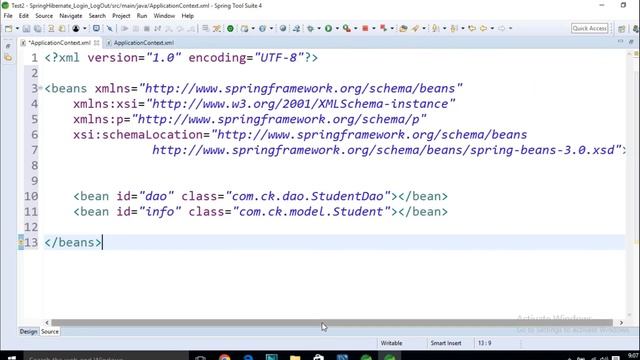This screenshot has width=640, height=360.
Task: Click the com.ck.dao.StudentDao class value
Action: coord(308,196)
